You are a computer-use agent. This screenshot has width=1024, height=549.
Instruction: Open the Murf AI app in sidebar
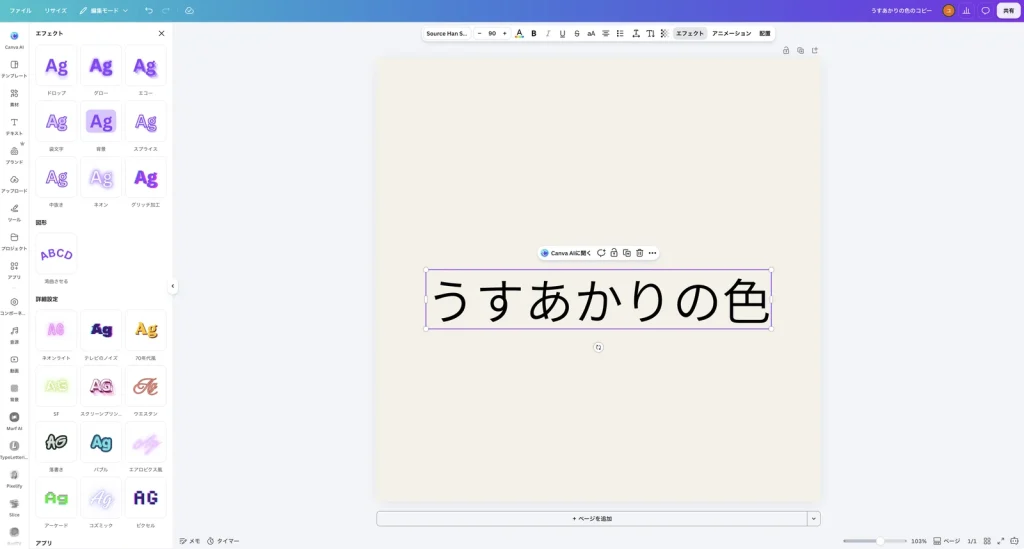14,420
